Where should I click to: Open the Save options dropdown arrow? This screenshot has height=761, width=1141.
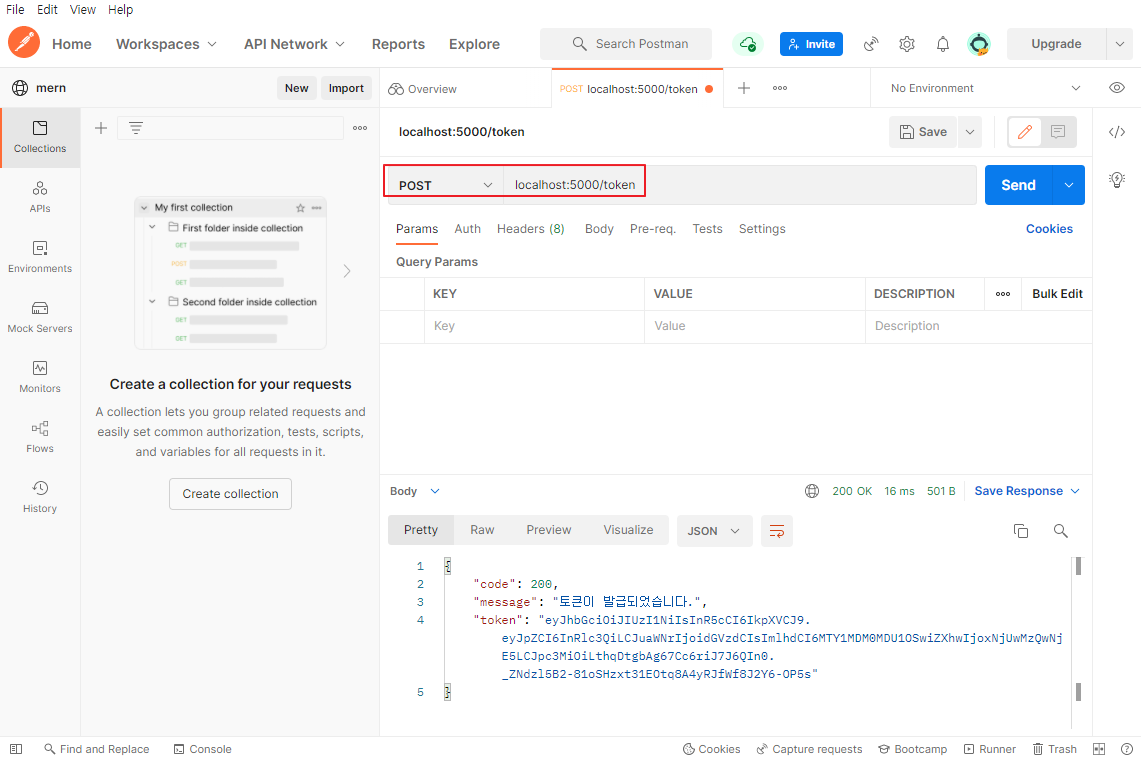coord(970,132)
